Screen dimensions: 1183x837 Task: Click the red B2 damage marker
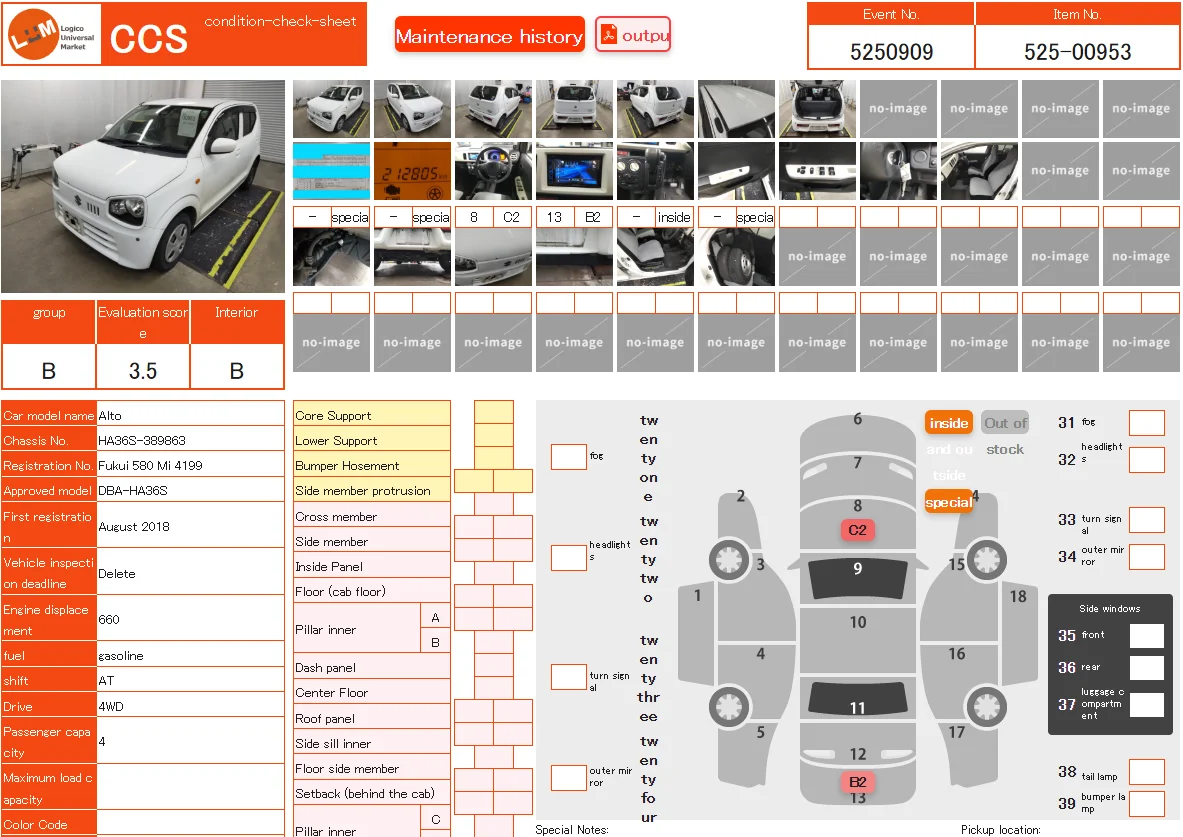[857, 782]
